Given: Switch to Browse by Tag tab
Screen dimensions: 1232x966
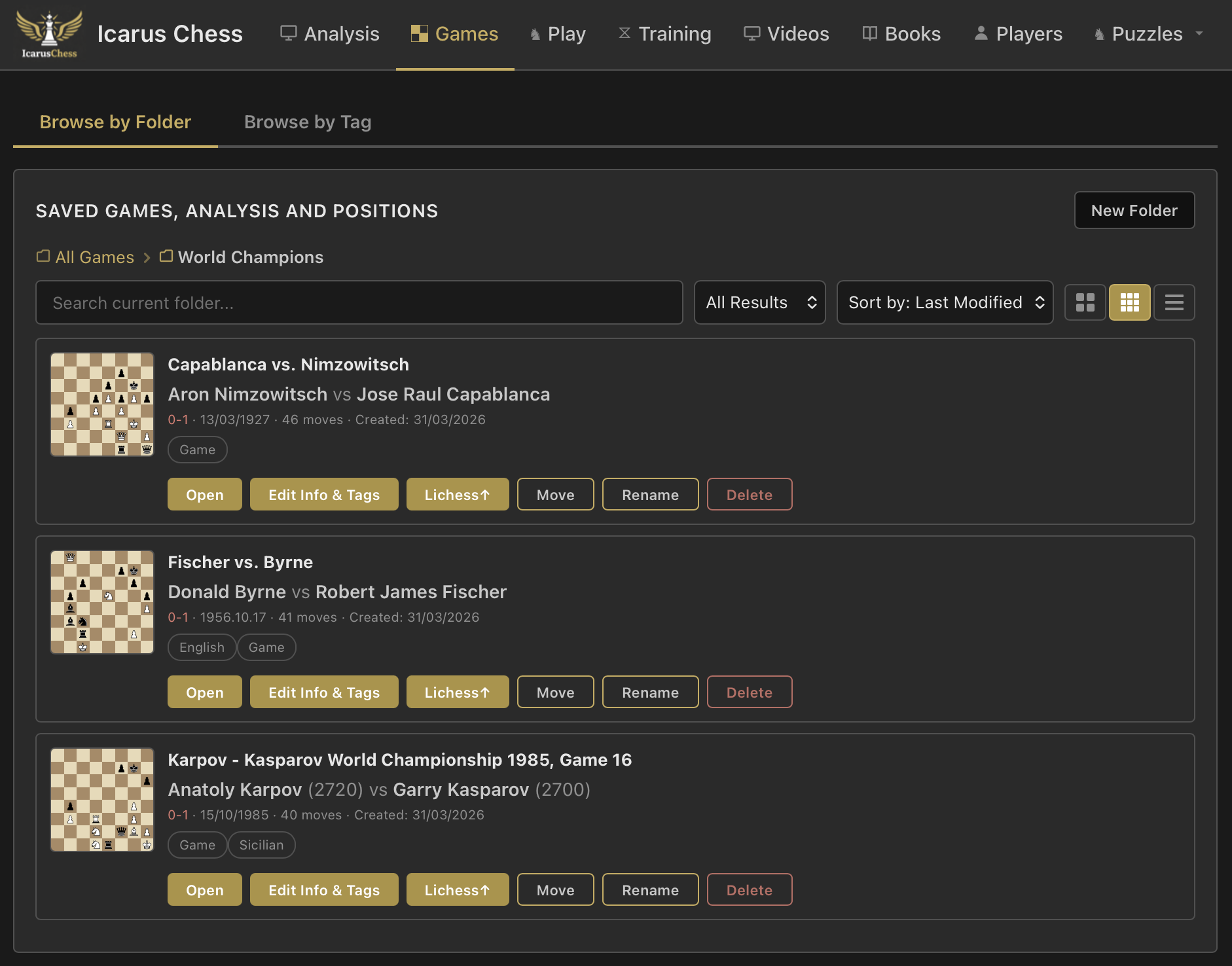Looking at the screenshot, I should coord(308,122).
